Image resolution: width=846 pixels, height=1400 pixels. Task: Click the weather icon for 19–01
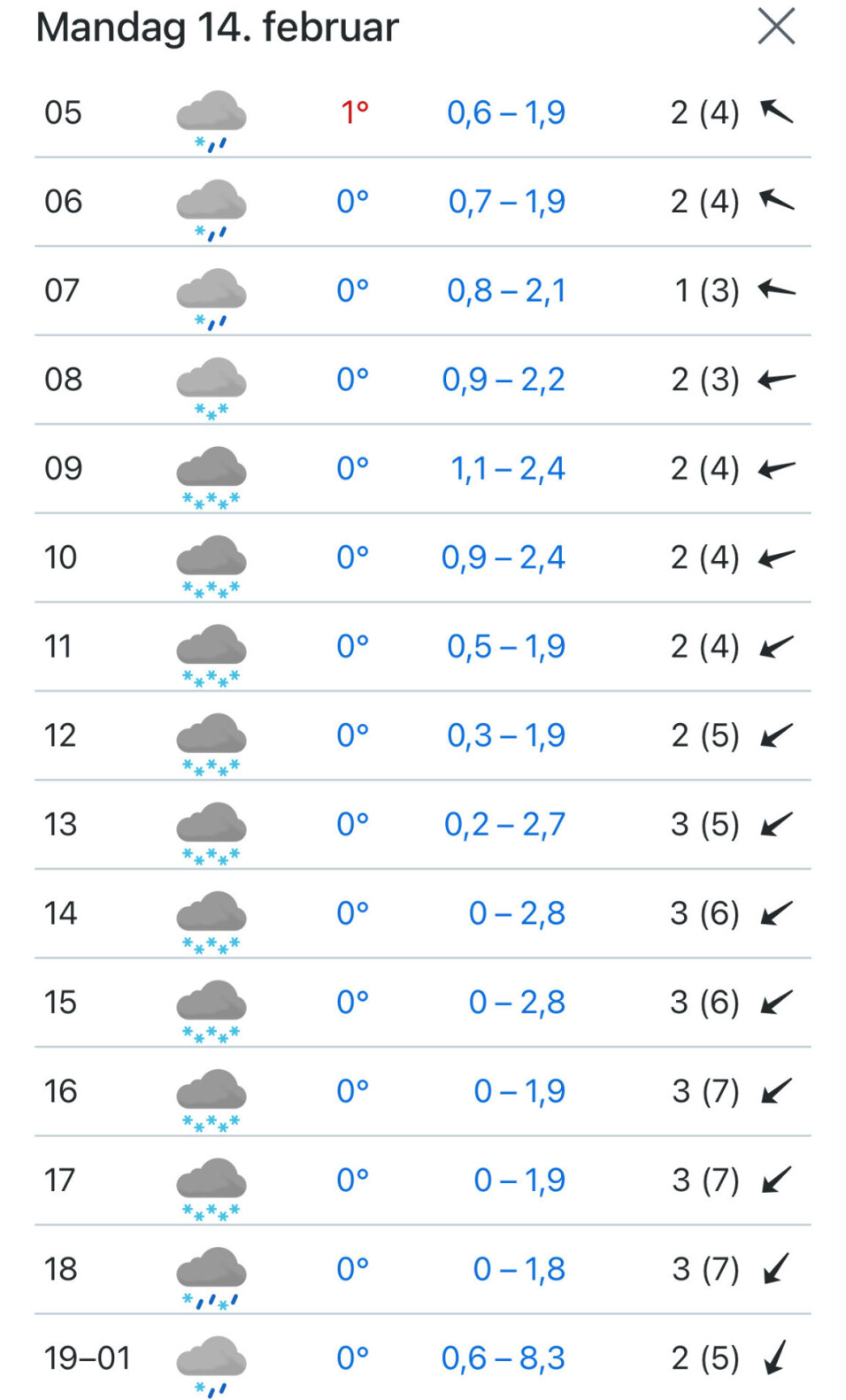tap(211, 1365)
